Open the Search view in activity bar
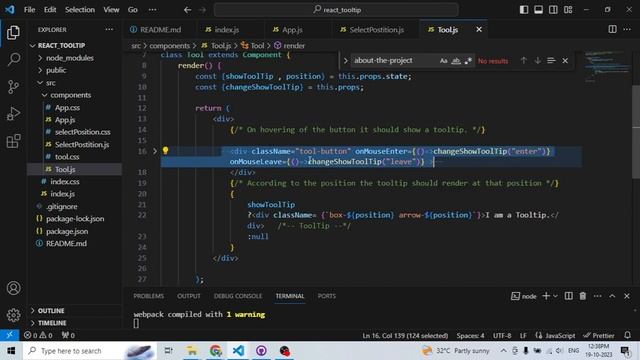The height and width of the screenshot is (360, 640). 13,60
